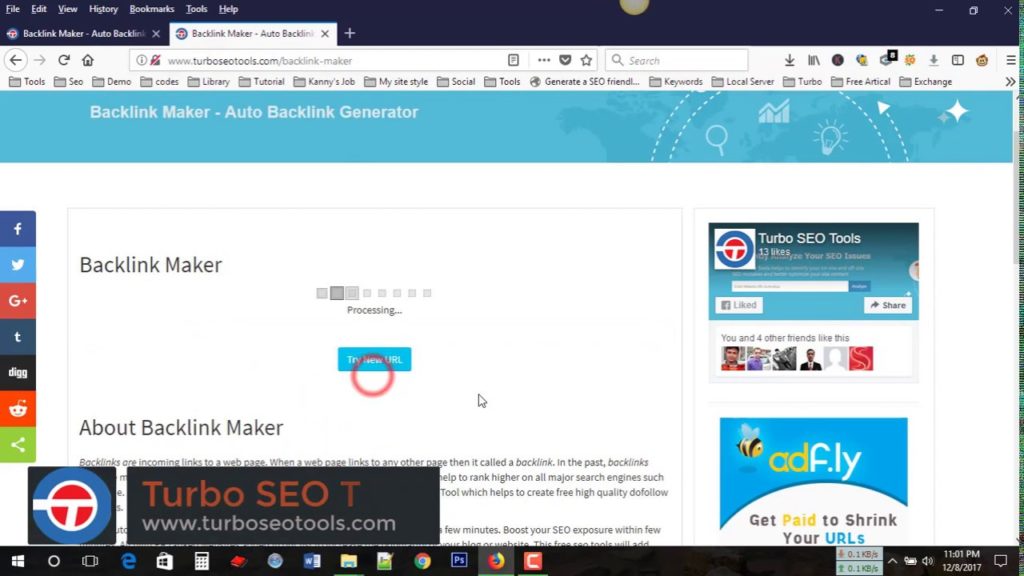Show sidebars icon in toolbar
1024x576 pixels.
[958, 60]
